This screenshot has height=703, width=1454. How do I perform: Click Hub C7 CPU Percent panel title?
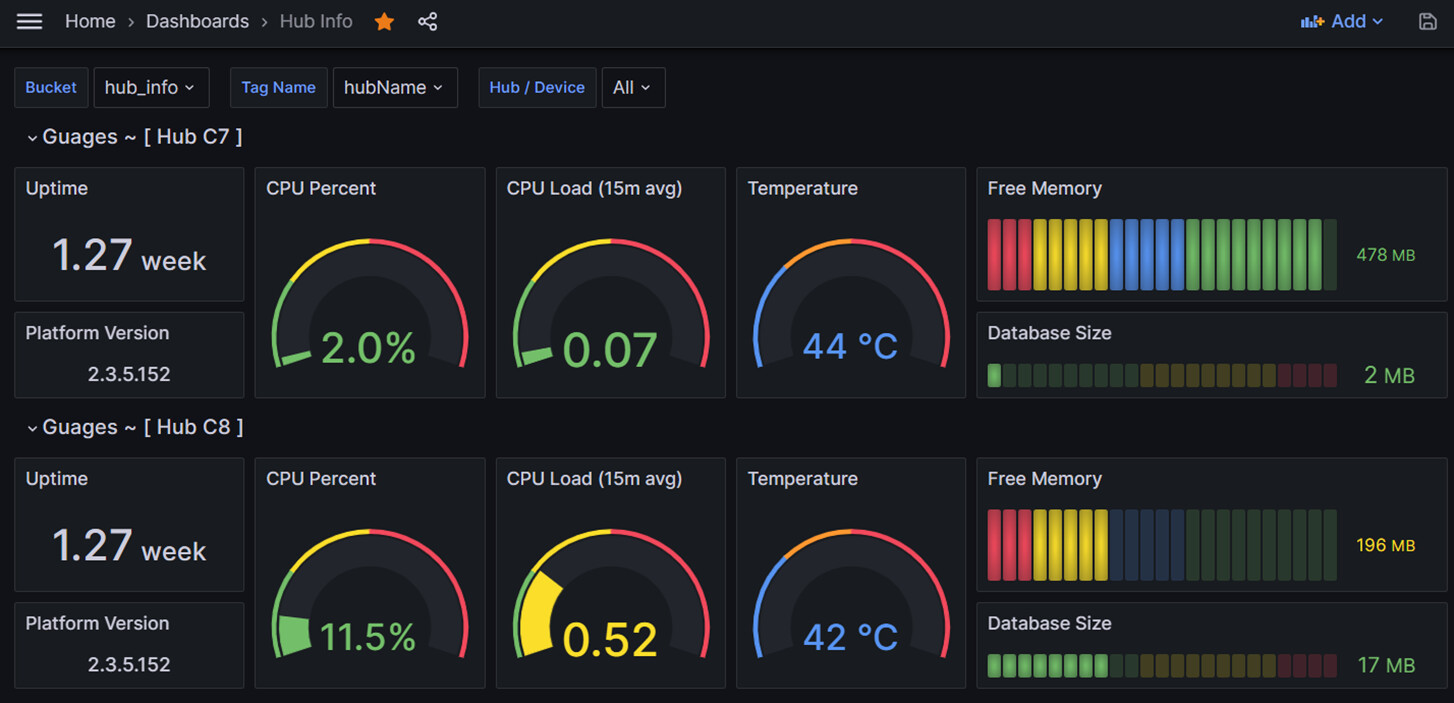click(321, 188)
